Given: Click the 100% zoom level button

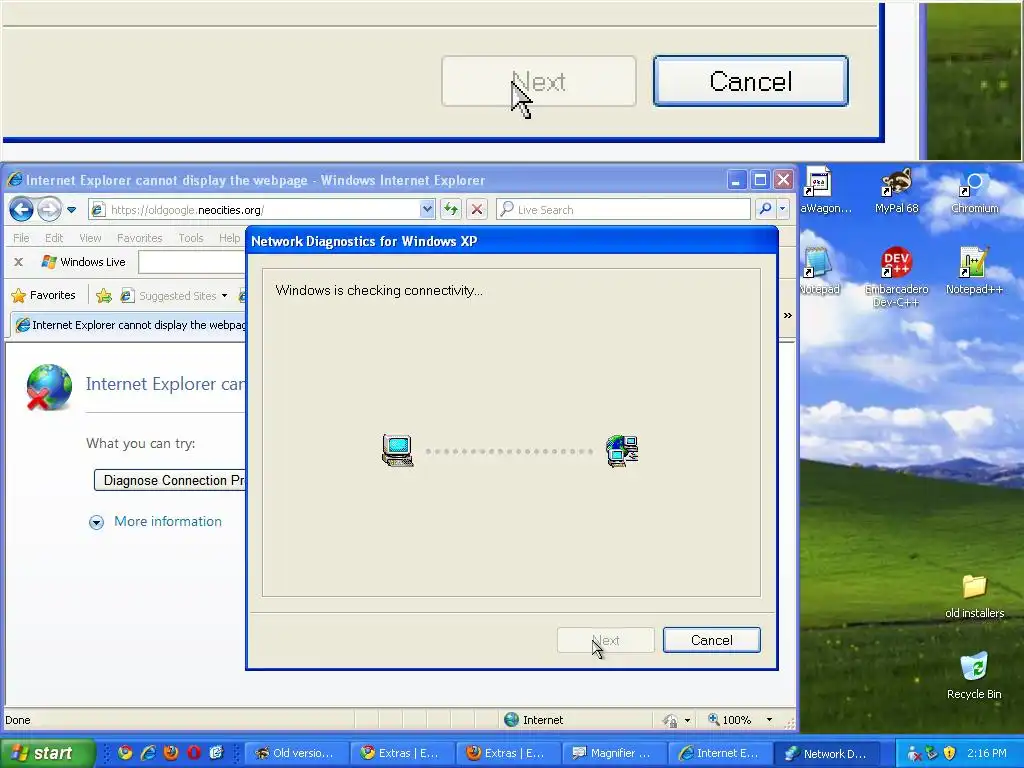Looking at the screenshot, I should [x=730, y=720].
